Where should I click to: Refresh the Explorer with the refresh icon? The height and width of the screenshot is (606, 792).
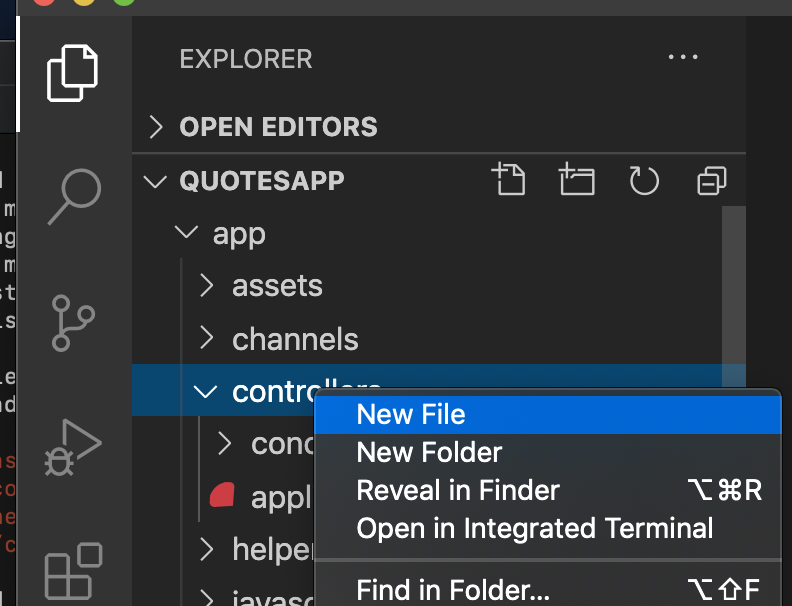click(644, 180)
